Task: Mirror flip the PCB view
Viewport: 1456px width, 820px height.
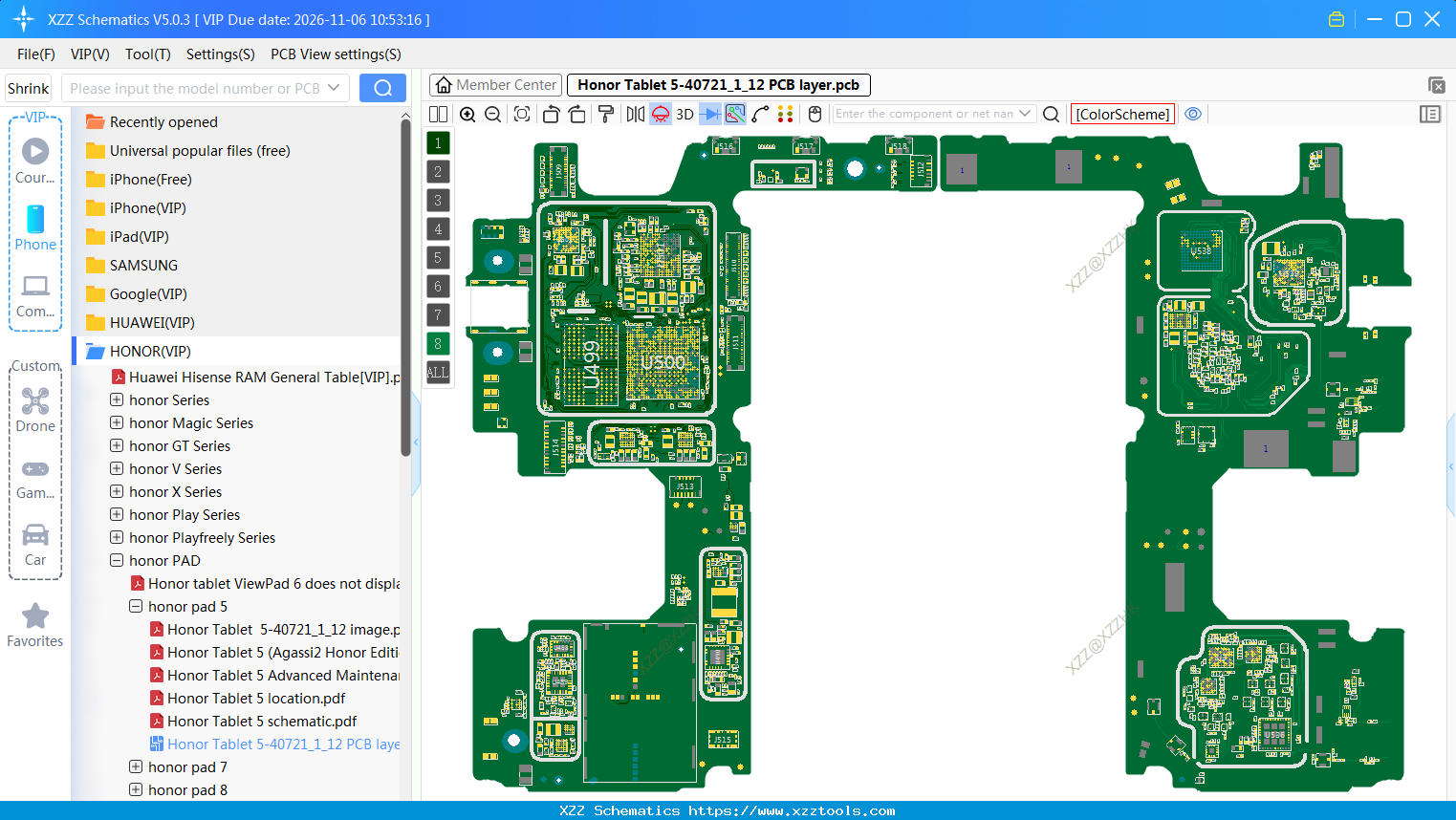Action: tap(636, 114)
